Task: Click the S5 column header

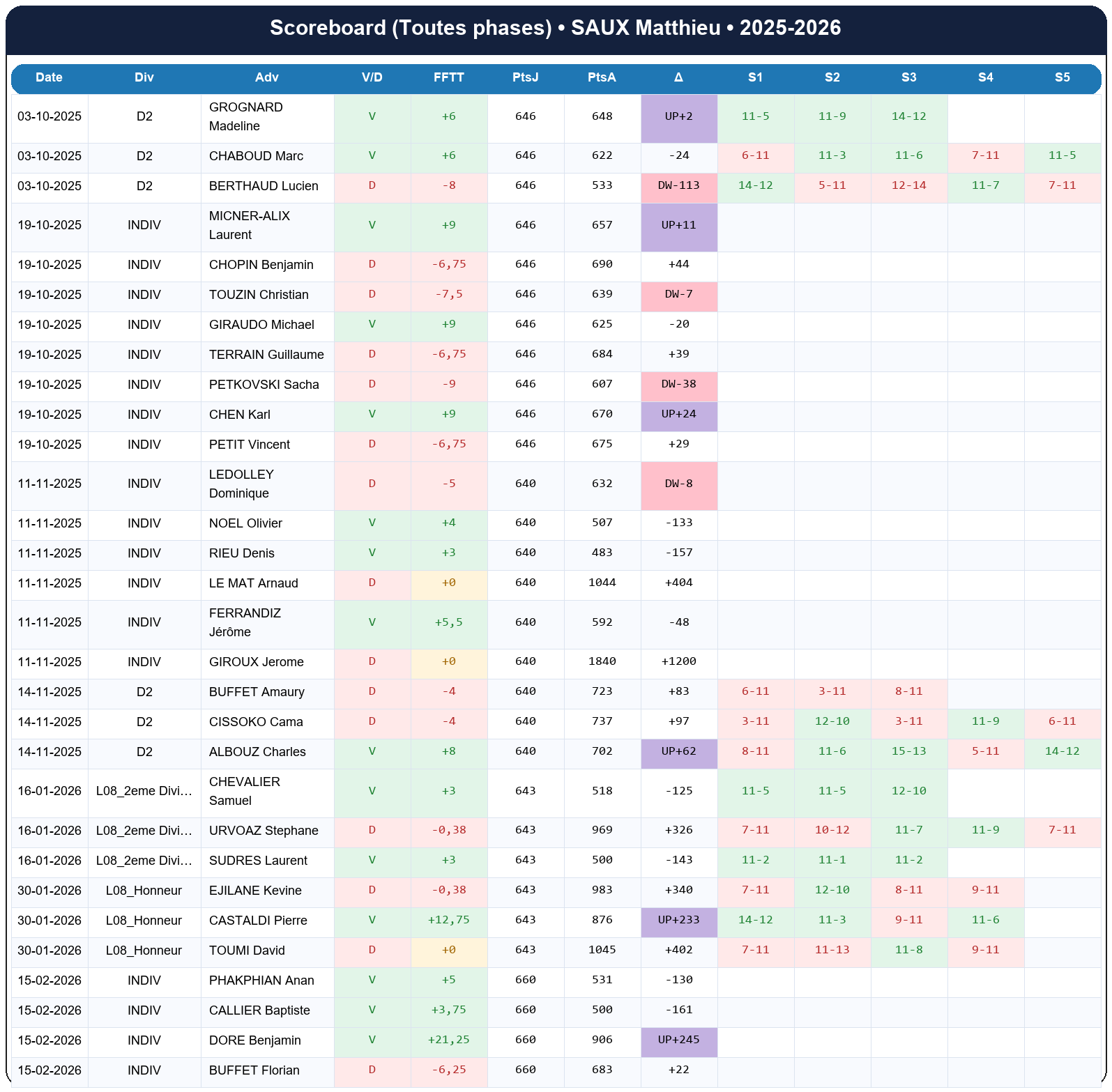Action: [1062, 77]
